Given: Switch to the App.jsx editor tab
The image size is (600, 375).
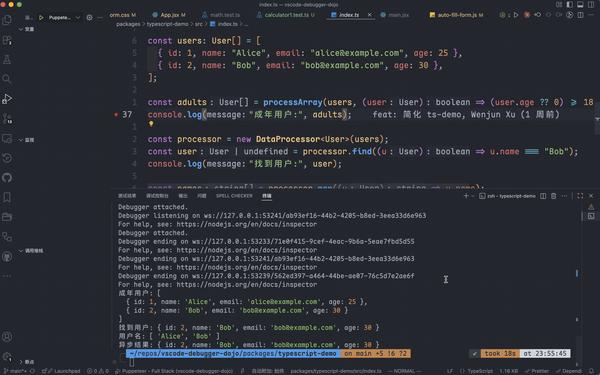Looking at the screenshot, I should coord(169,15).
